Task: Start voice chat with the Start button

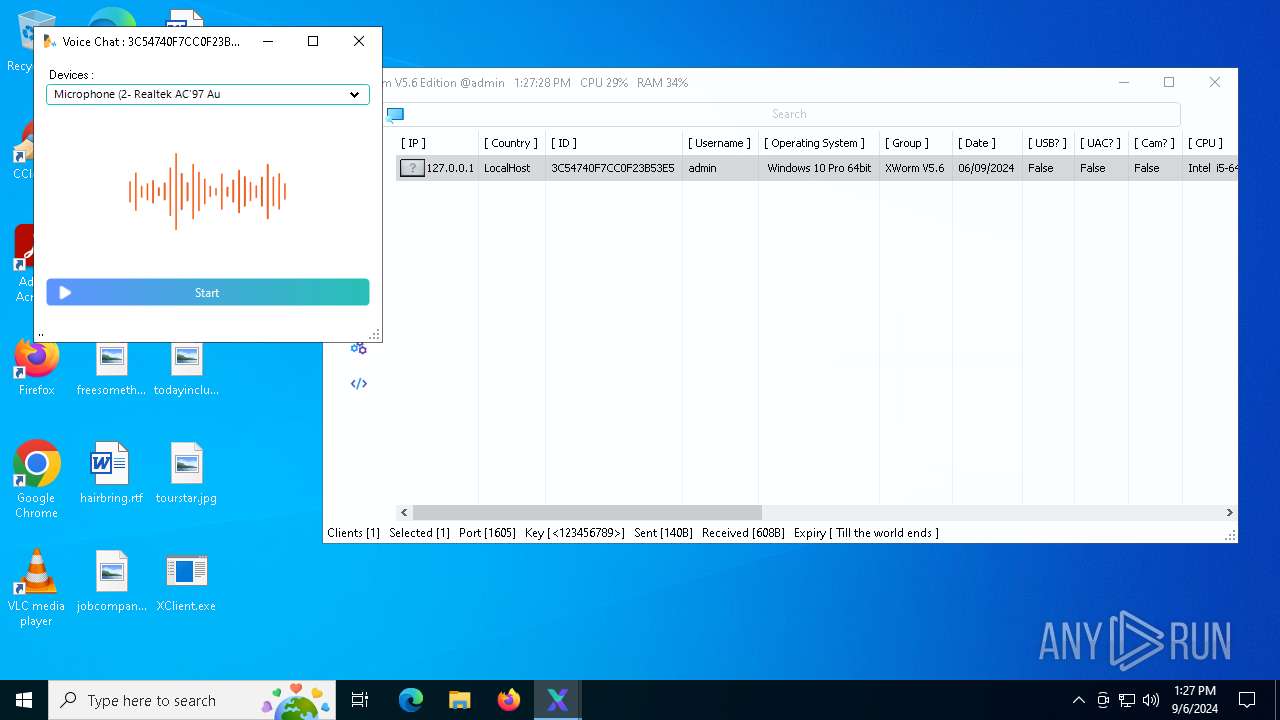Action: point(207,292)
